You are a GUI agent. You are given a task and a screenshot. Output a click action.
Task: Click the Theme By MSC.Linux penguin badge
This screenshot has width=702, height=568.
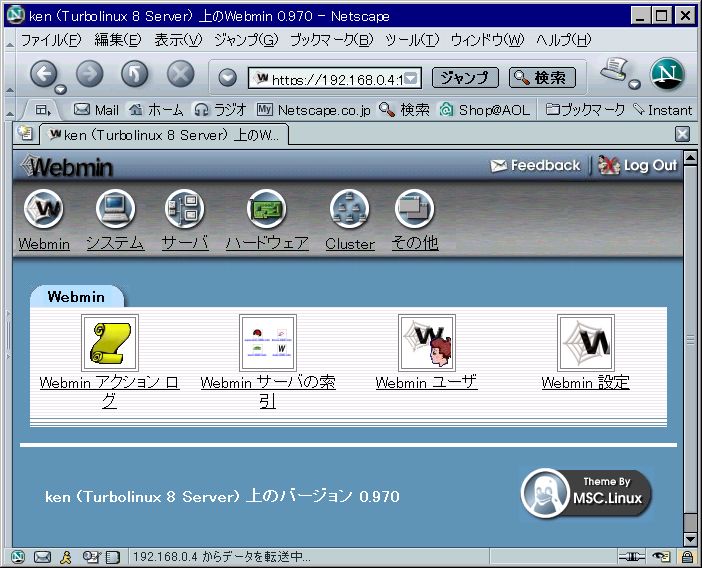click(586, 494)
